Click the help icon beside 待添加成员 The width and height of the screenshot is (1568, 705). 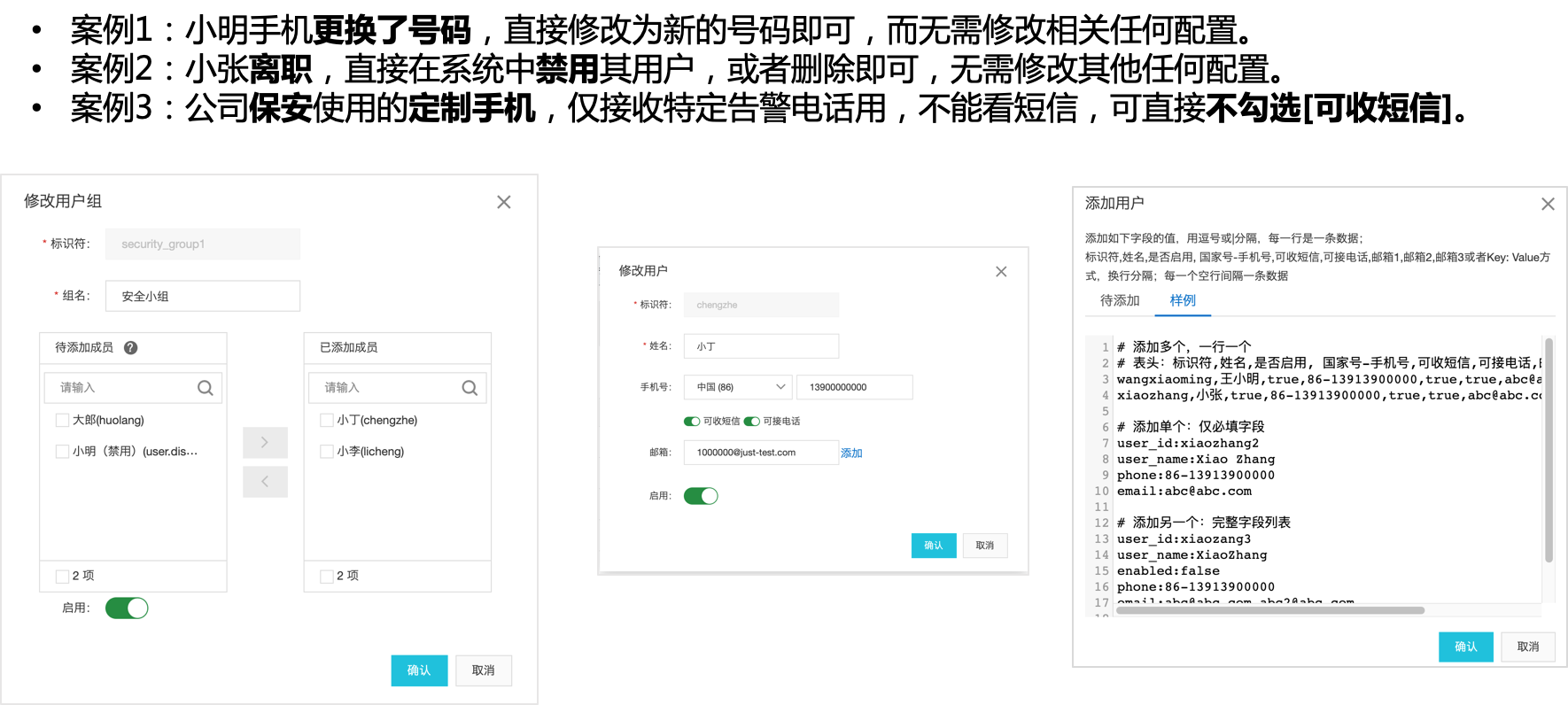130,347
